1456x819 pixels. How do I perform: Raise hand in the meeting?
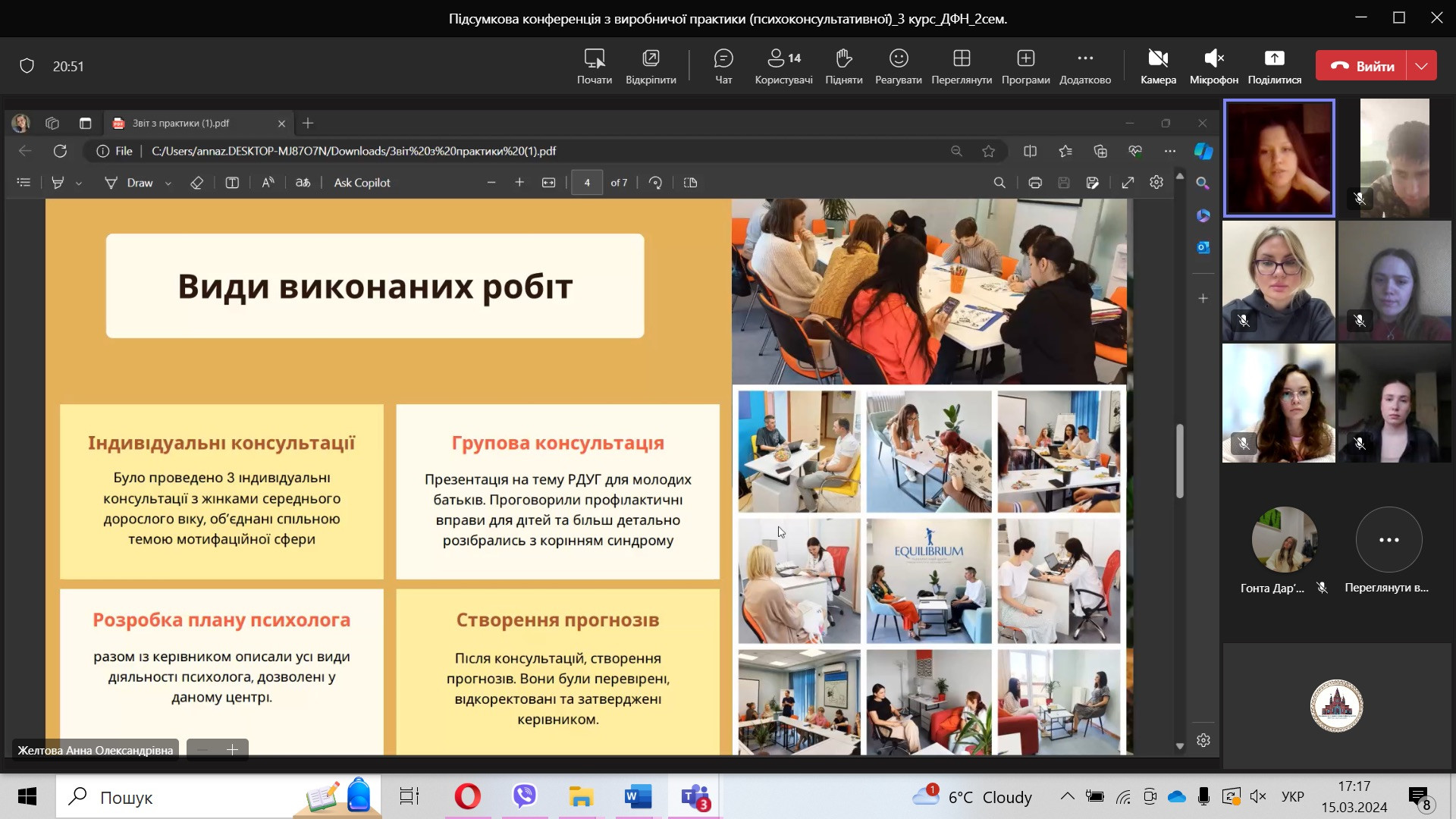click(x=843, y=66)
